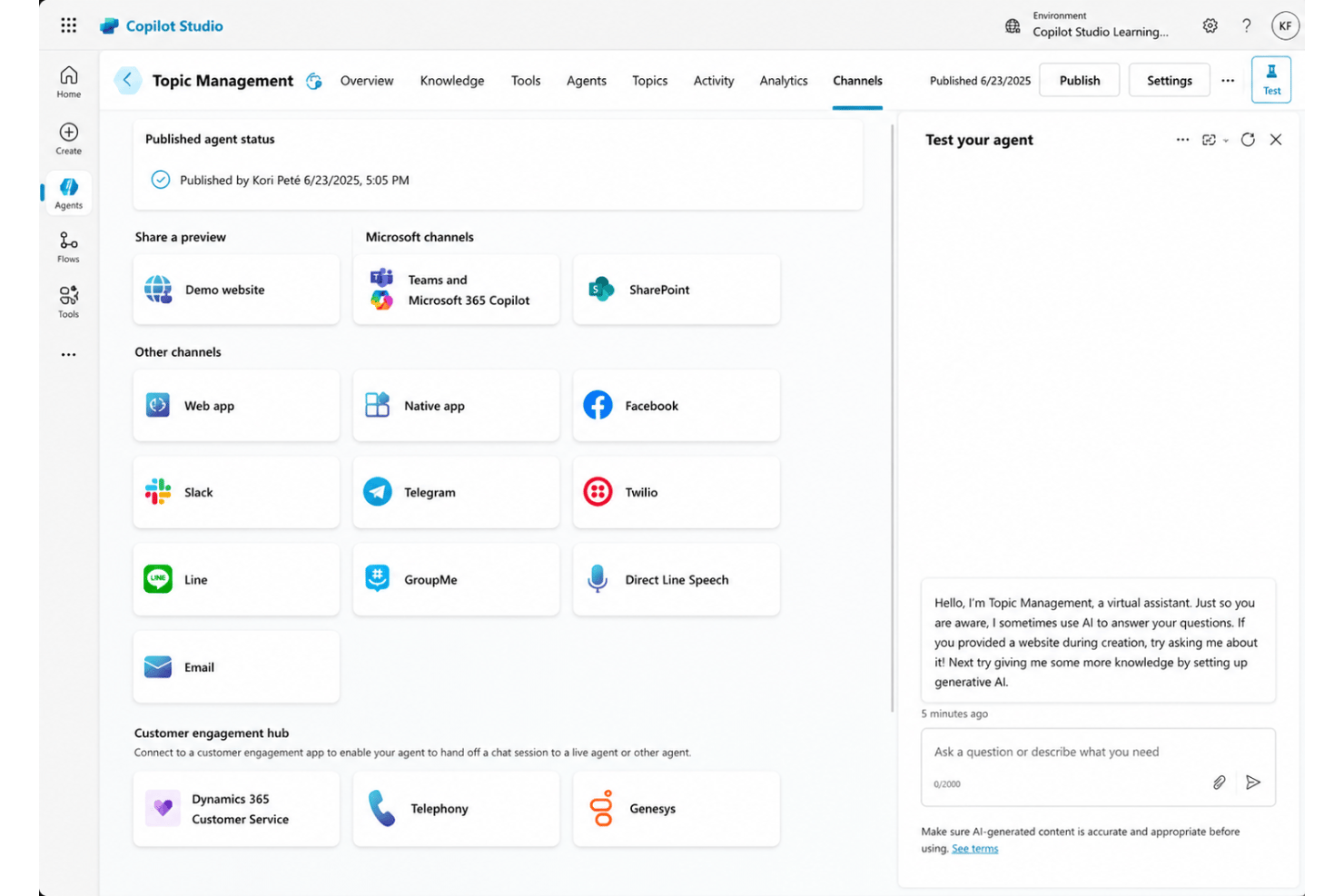The height and width of the screenshot is (896, 1344).
Task: Open Tools in sidebar
Action: (x=69, y=301)
